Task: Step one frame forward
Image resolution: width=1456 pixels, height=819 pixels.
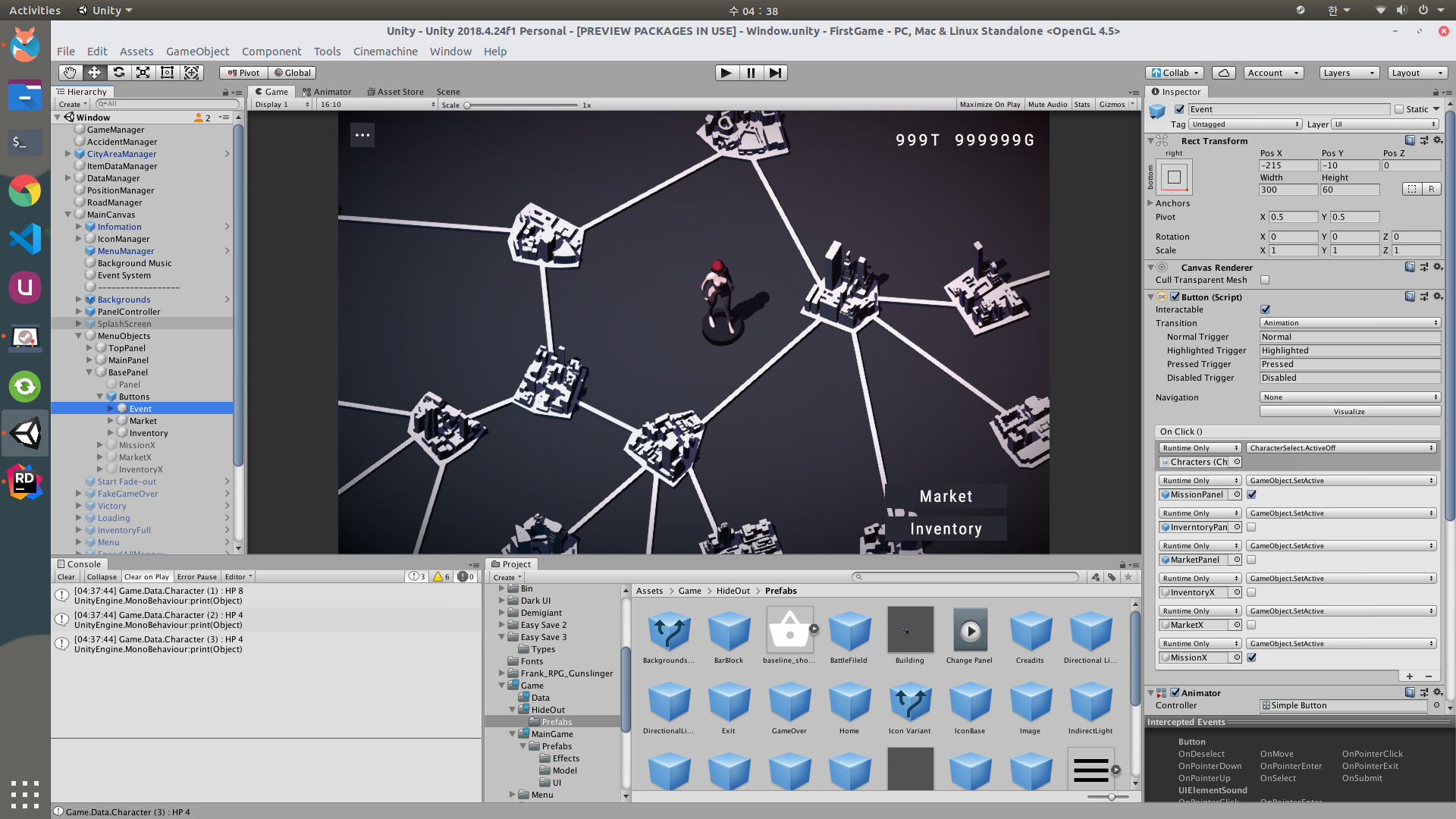Action: tap(775, 73)
